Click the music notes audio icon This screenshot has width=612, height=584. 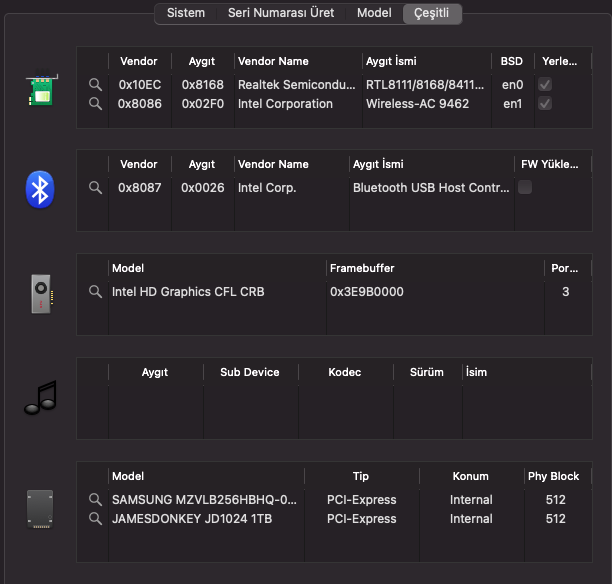point(40,397)
